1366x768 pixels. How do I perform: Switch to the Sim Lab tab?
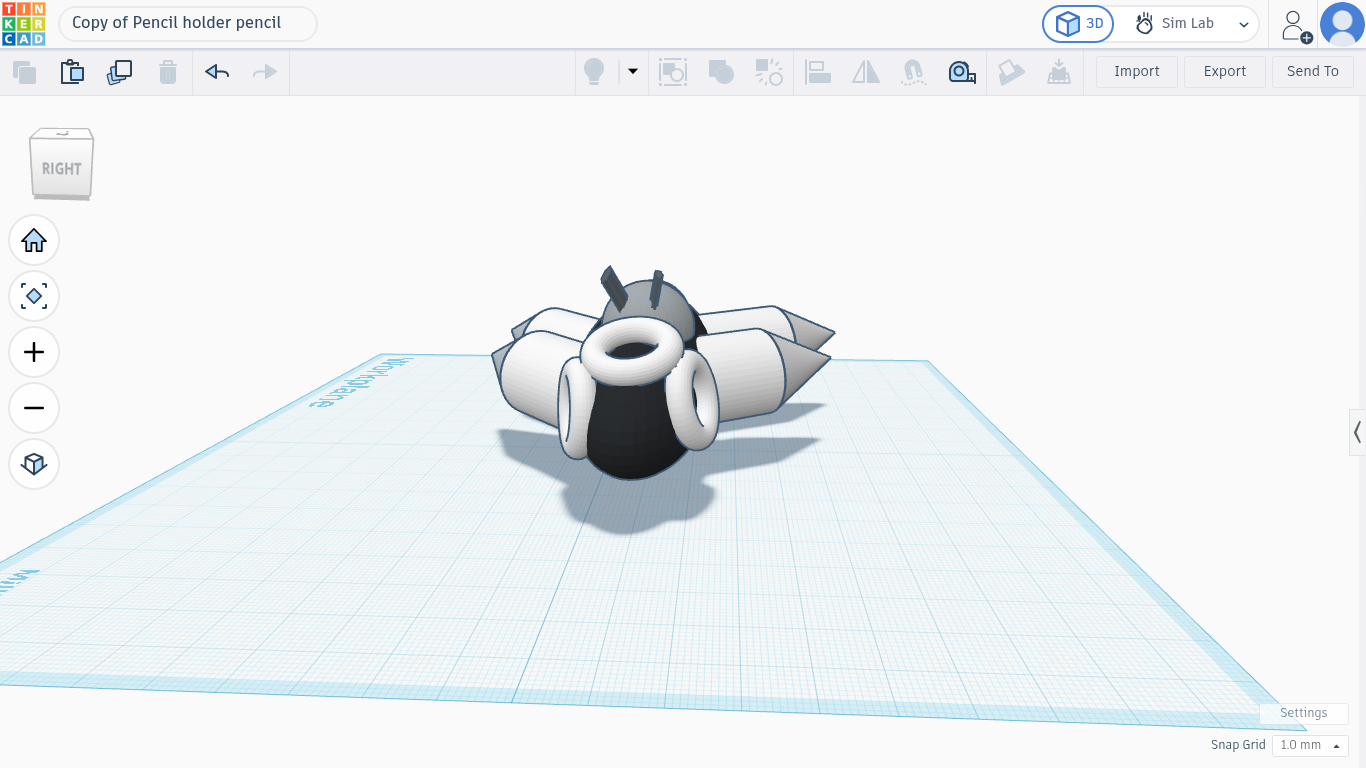point(1175,24)
